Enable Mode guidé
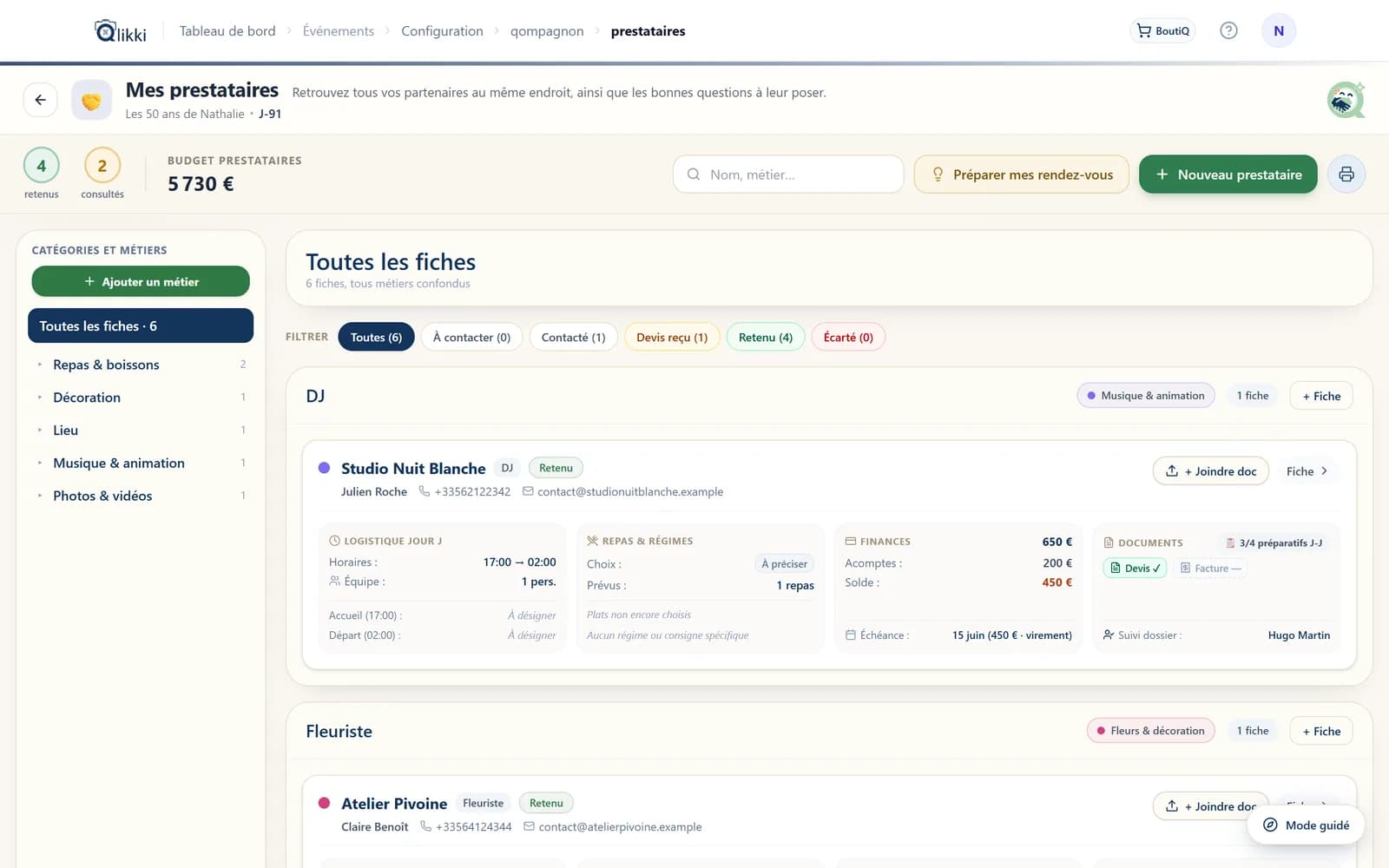 [1306, 825]
